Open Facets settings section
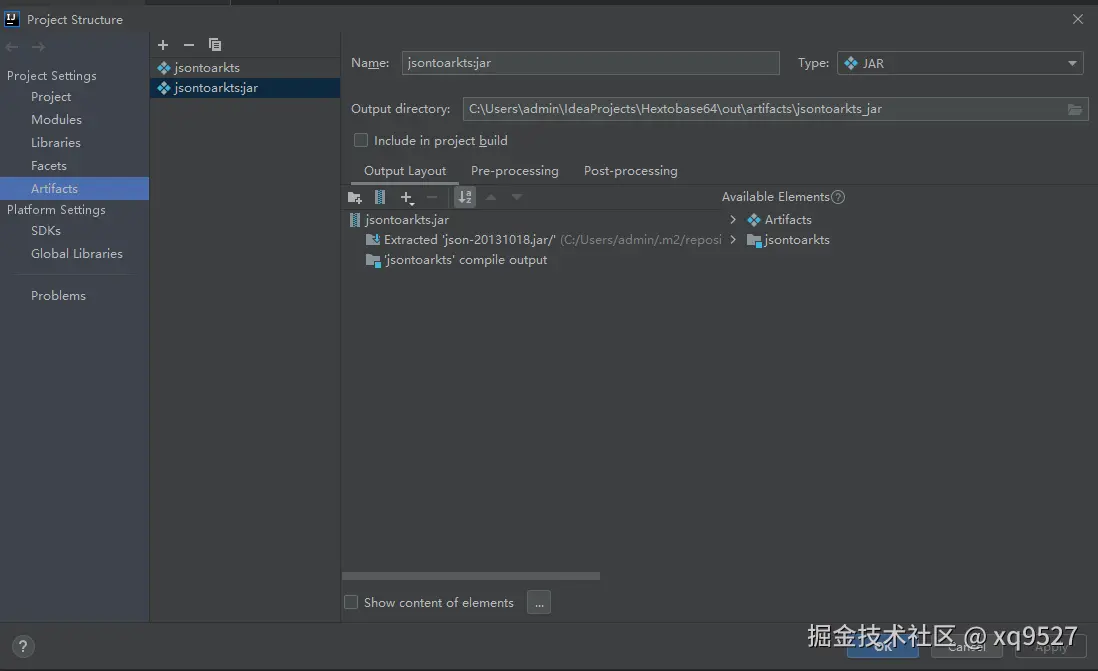The width and height of the screenshot is (1098, 671). coord(49,166)
